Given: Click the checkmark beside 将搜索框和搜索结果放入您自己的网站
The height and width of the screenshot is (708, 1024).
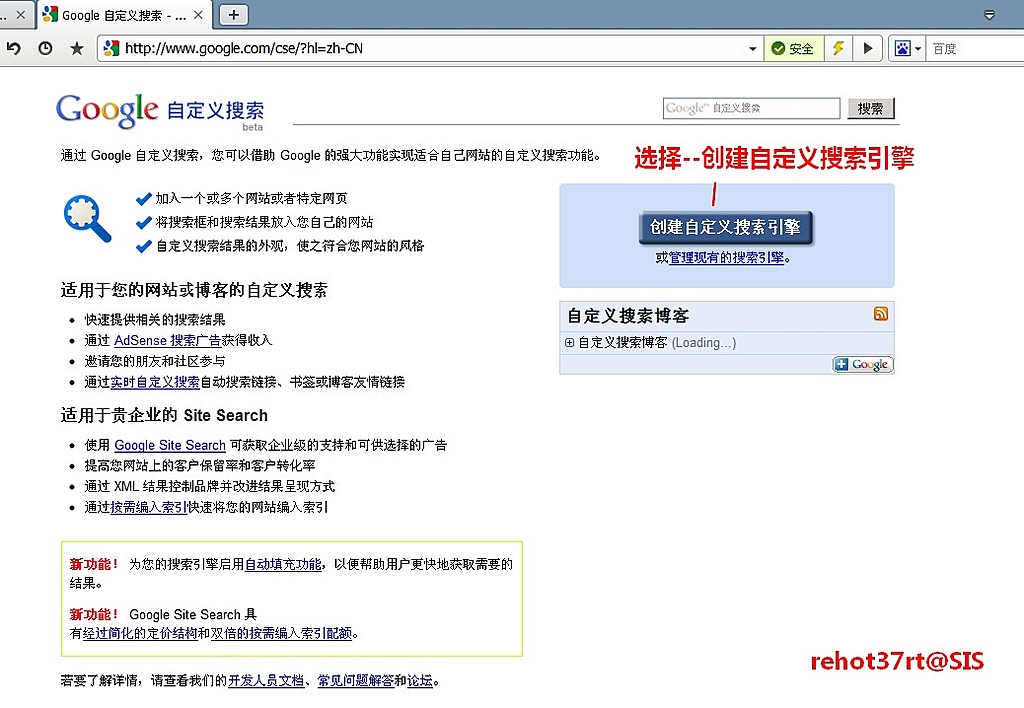Looking at the screenshot, I should (x=144, y=223).
